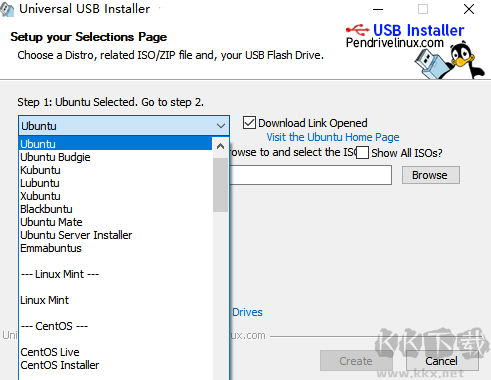Click the Cancel button
This screenshot has width=491, height=380.
442,361
